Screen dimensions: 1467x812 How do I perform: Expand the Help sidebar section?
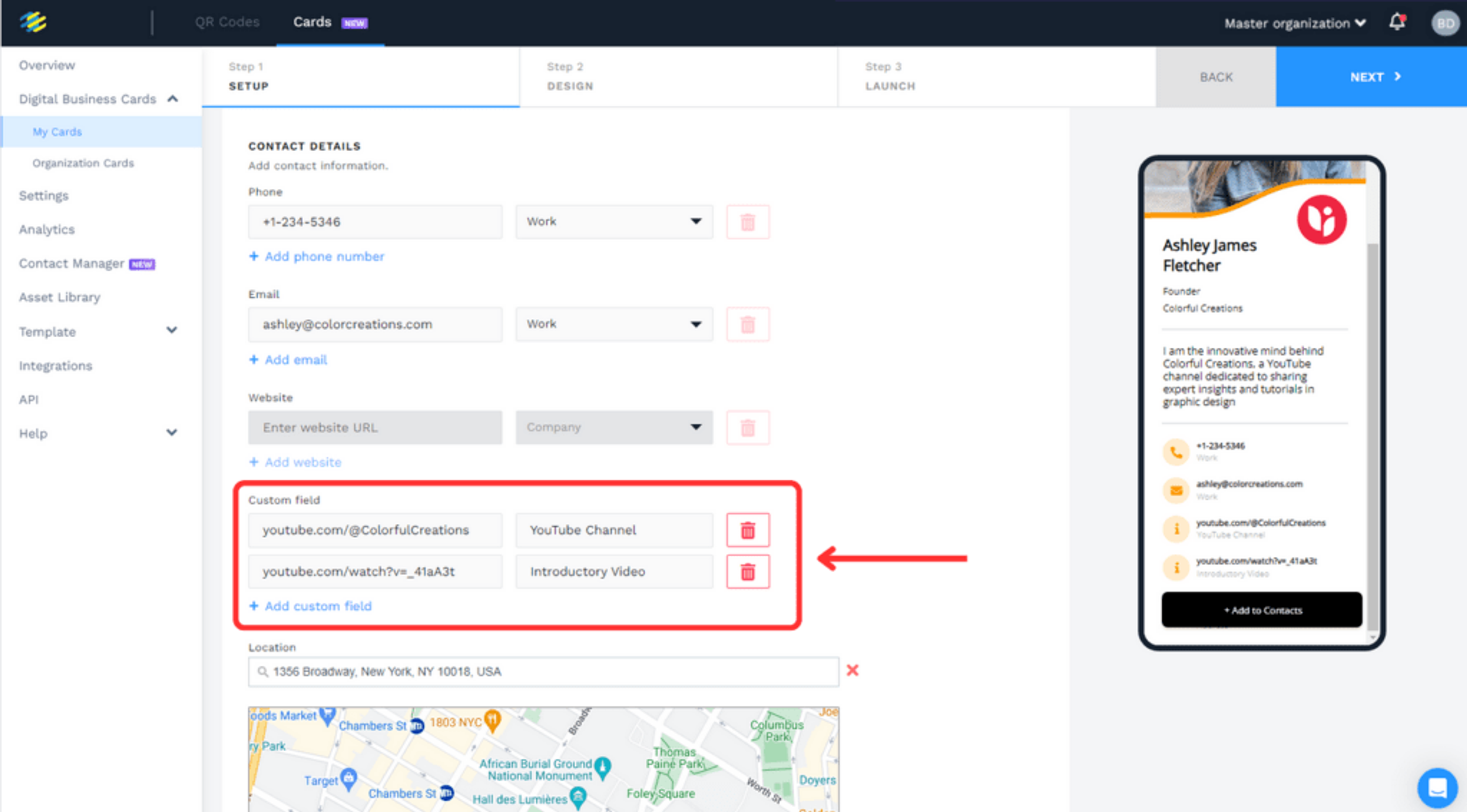coord(172,432)
